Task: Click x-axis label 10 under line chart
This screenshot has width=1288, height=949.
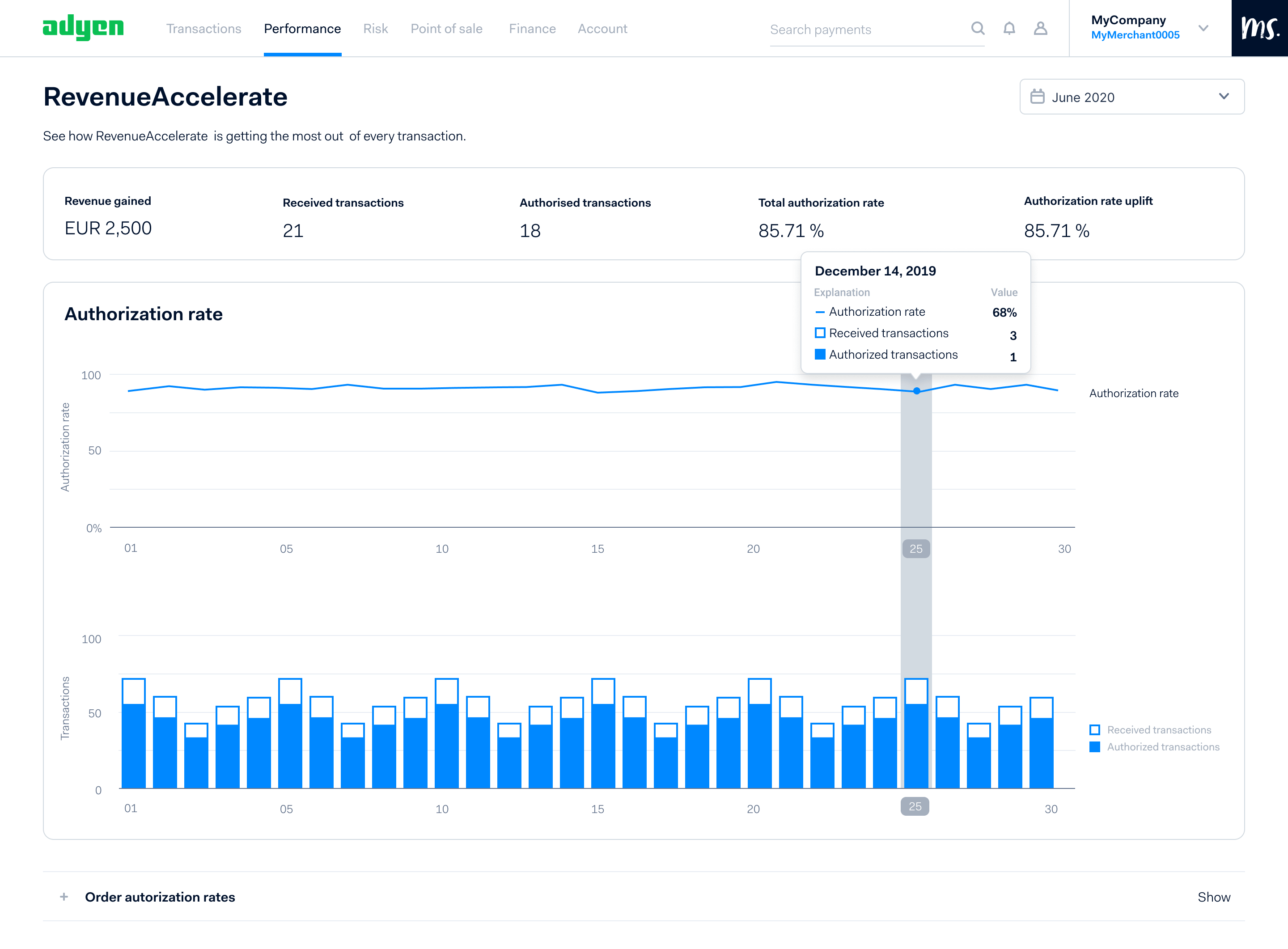Action: (x=442, y=549)
